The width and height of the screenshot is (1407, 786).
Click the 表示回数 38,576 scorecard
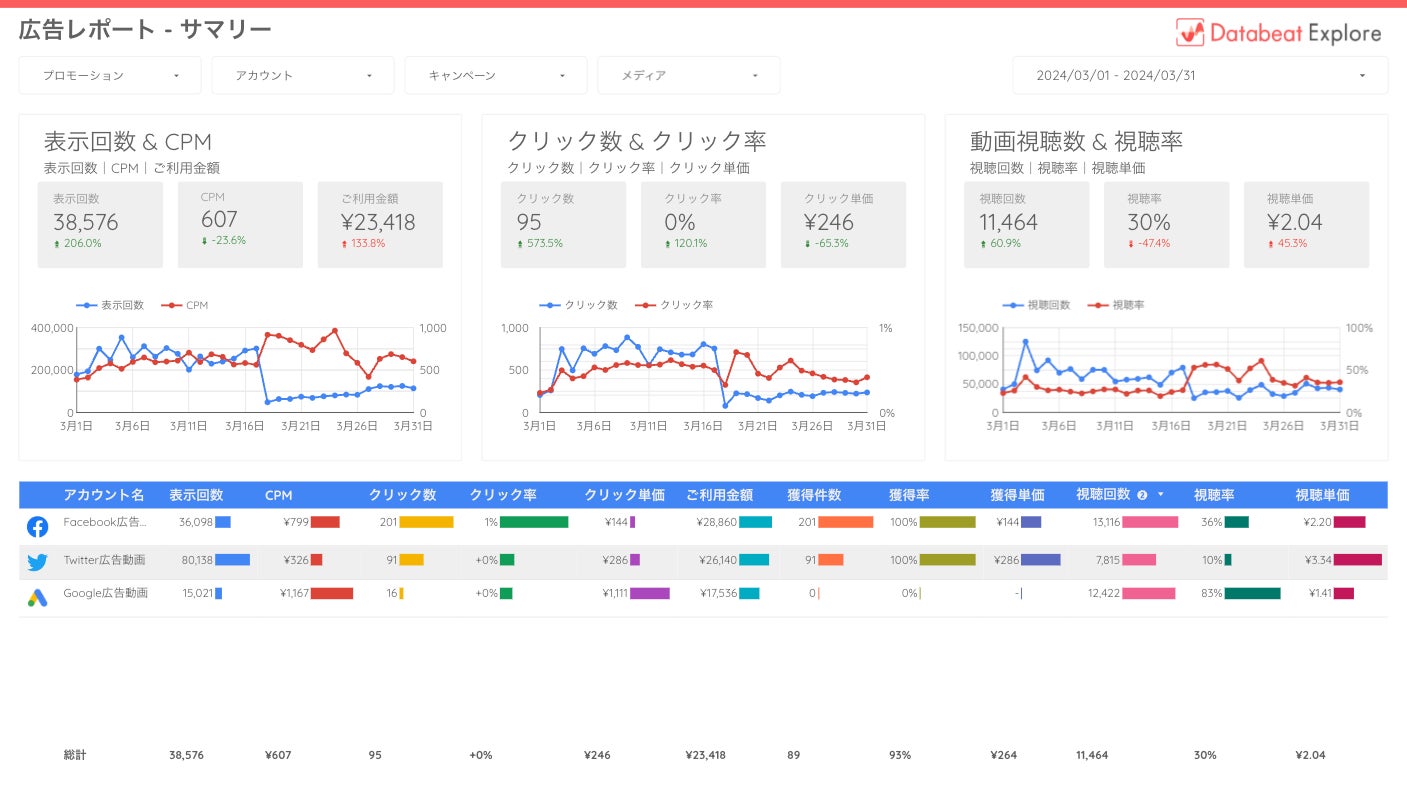[x=100, y=224]
